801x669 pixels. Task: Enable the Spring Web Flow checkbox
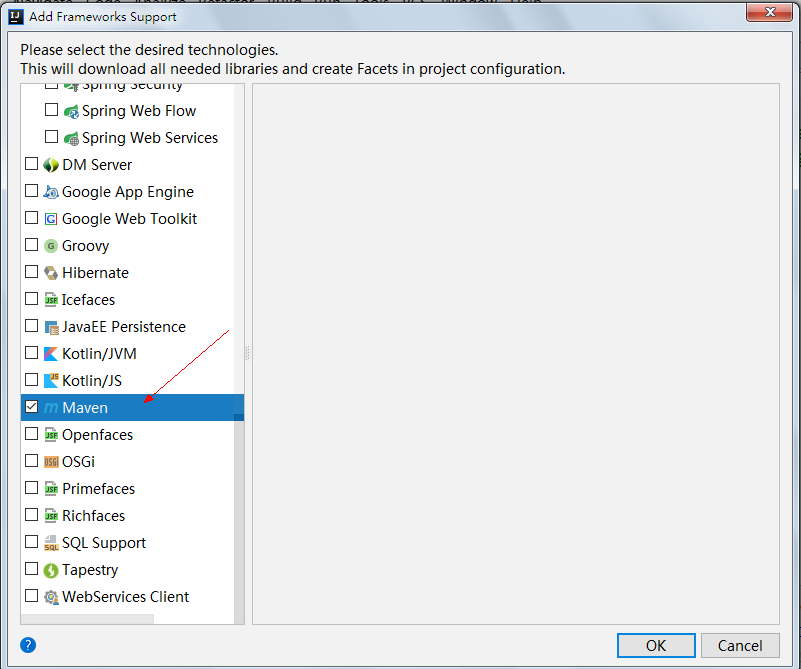point(52,110)
